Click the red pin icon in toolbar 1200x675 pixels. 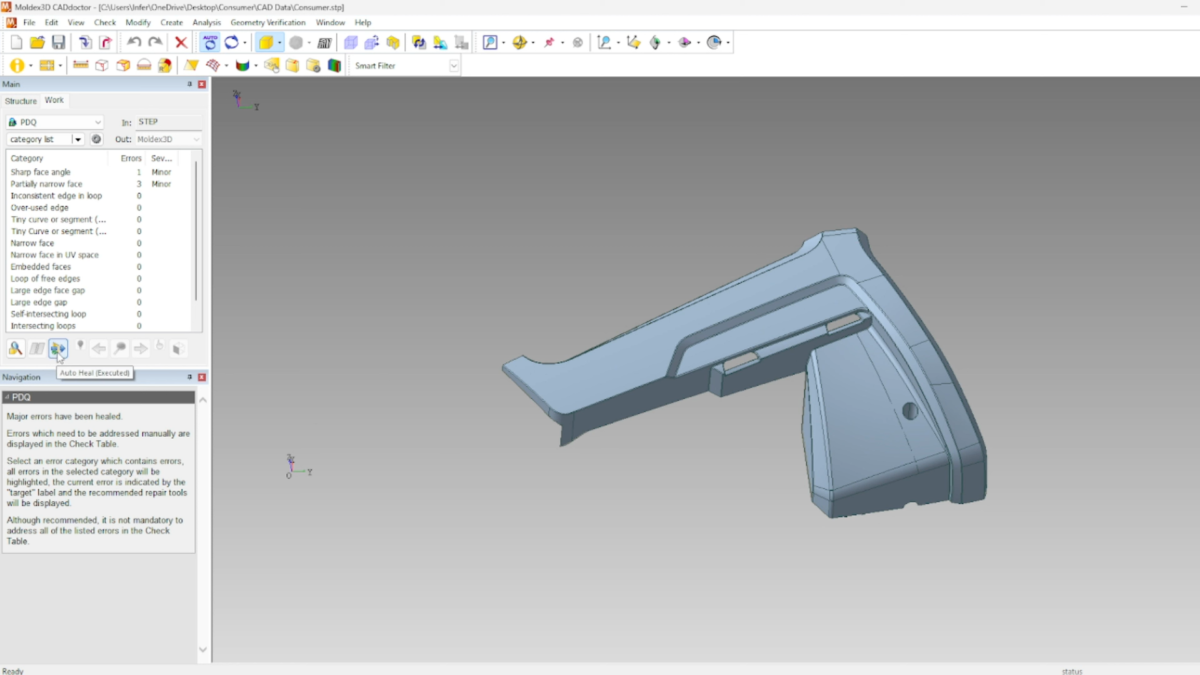pos(549,42)
